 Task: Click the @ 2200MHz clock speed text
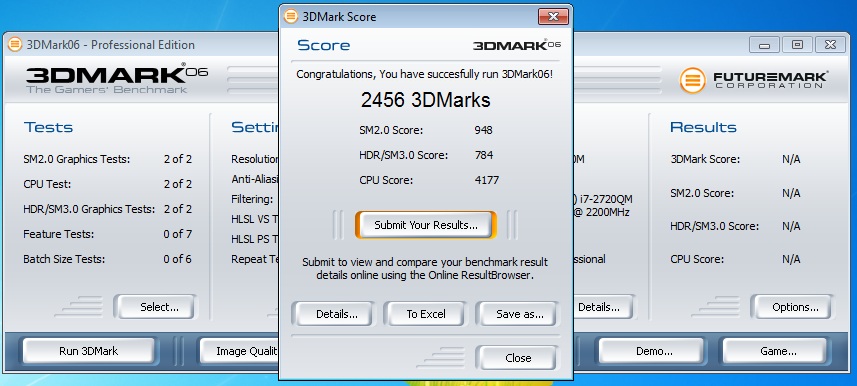[601, 212]
